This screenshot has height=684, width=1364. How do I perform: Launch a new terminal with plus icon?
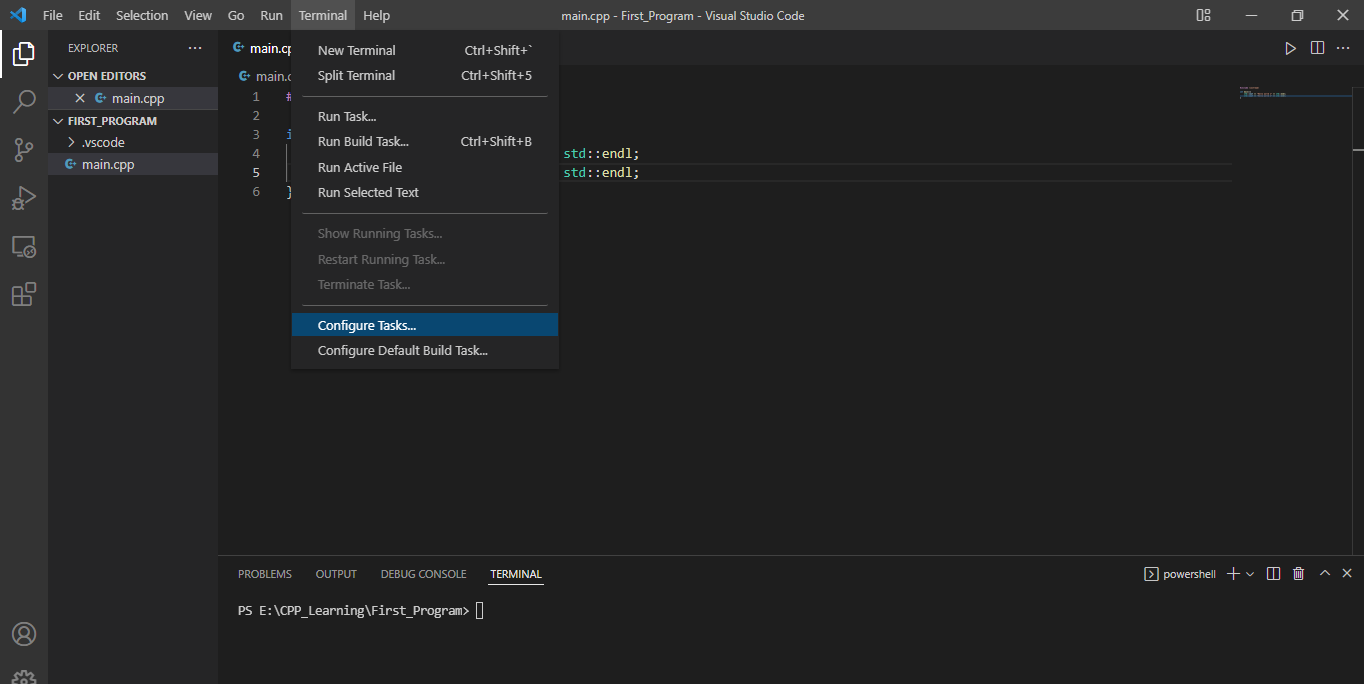tap(1232, 573)
